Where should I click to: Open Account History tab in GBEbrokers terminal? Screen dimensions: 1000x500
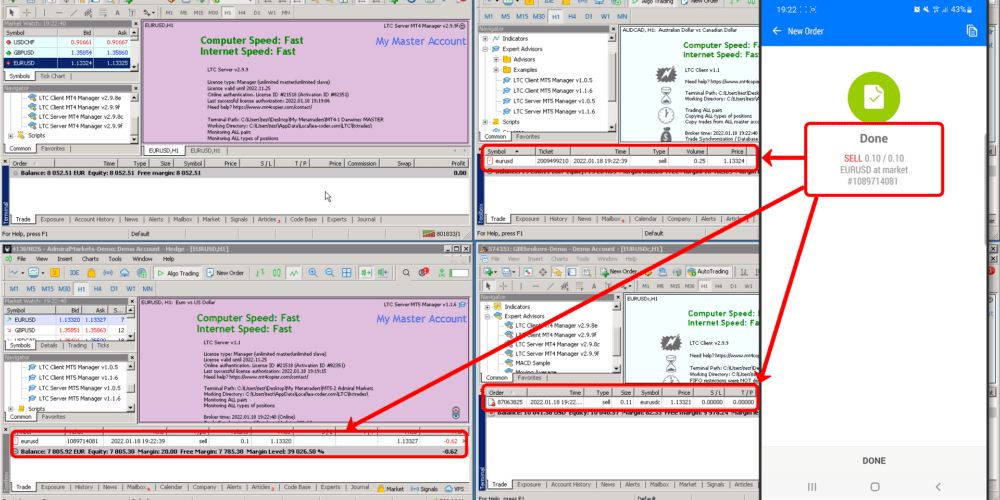(571, 485)
